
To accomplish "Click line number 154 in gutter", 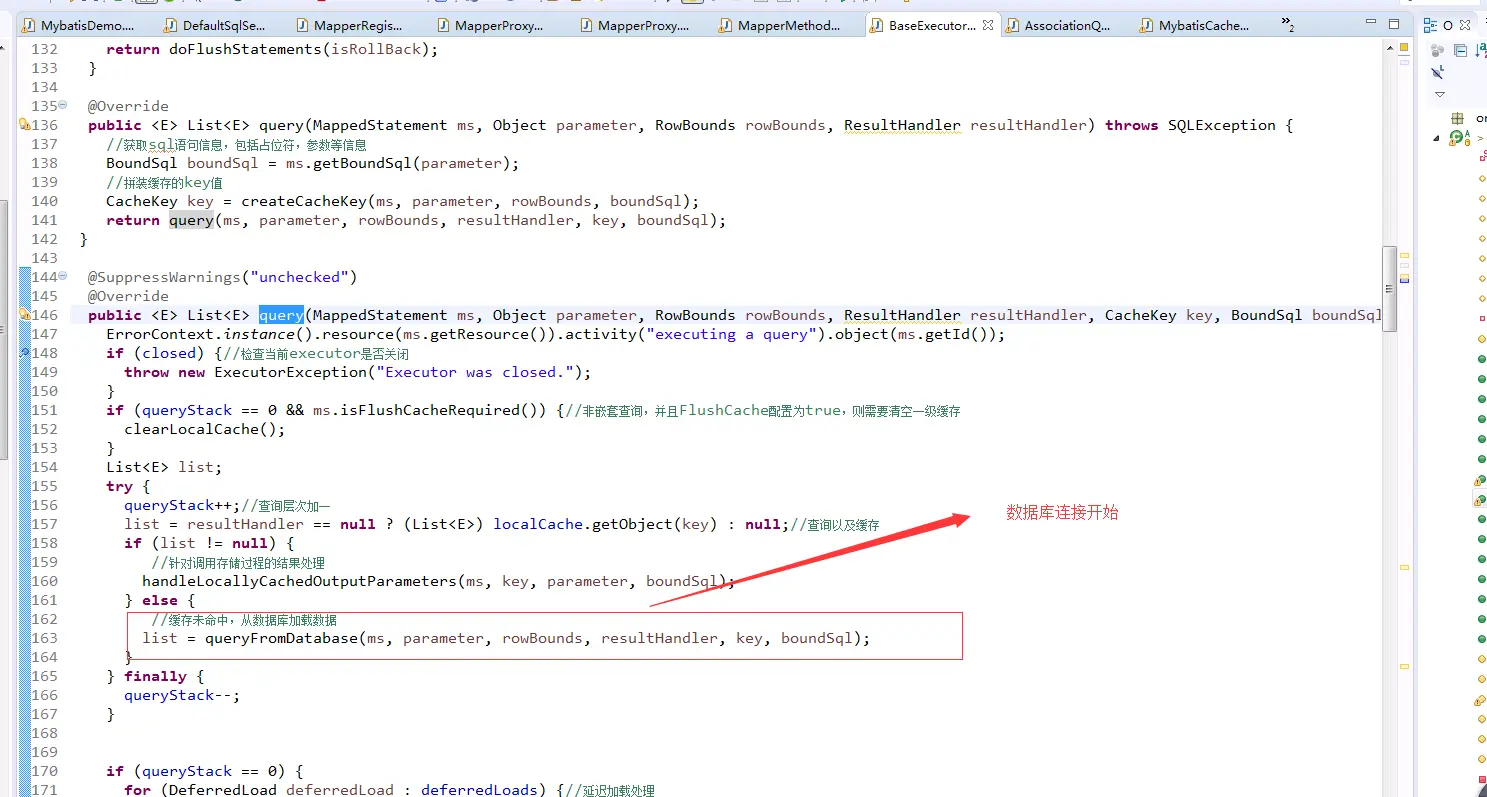I will (x=44, y=467).
